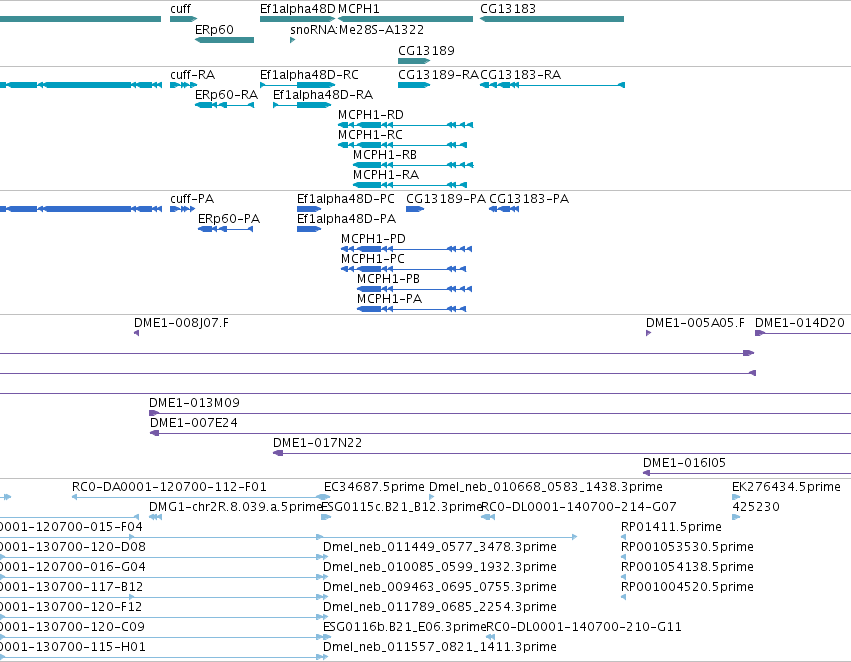851x662 pixels.
Task: Select the Ef1alpha48D-RA transcript label
Action: [322, 95]
